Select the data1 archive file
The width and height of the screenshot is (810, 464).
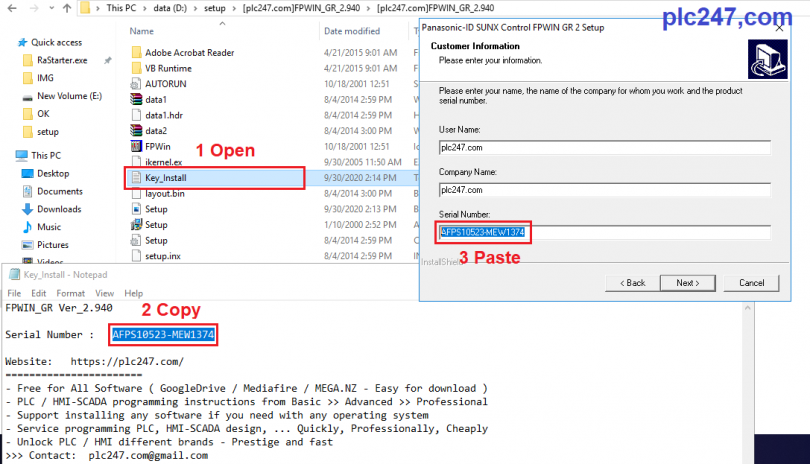click(155, 99)
